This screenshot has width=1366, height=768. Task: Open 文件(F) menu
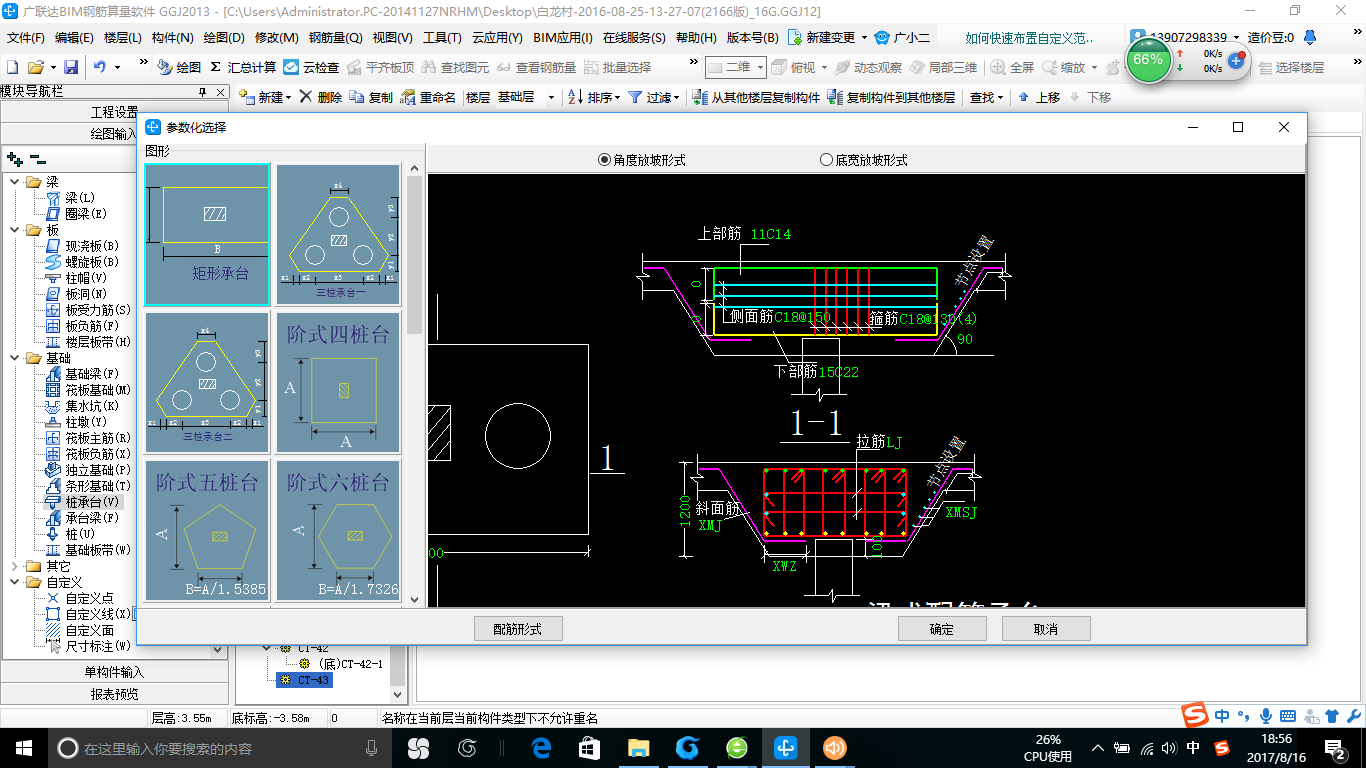point(26,38)
